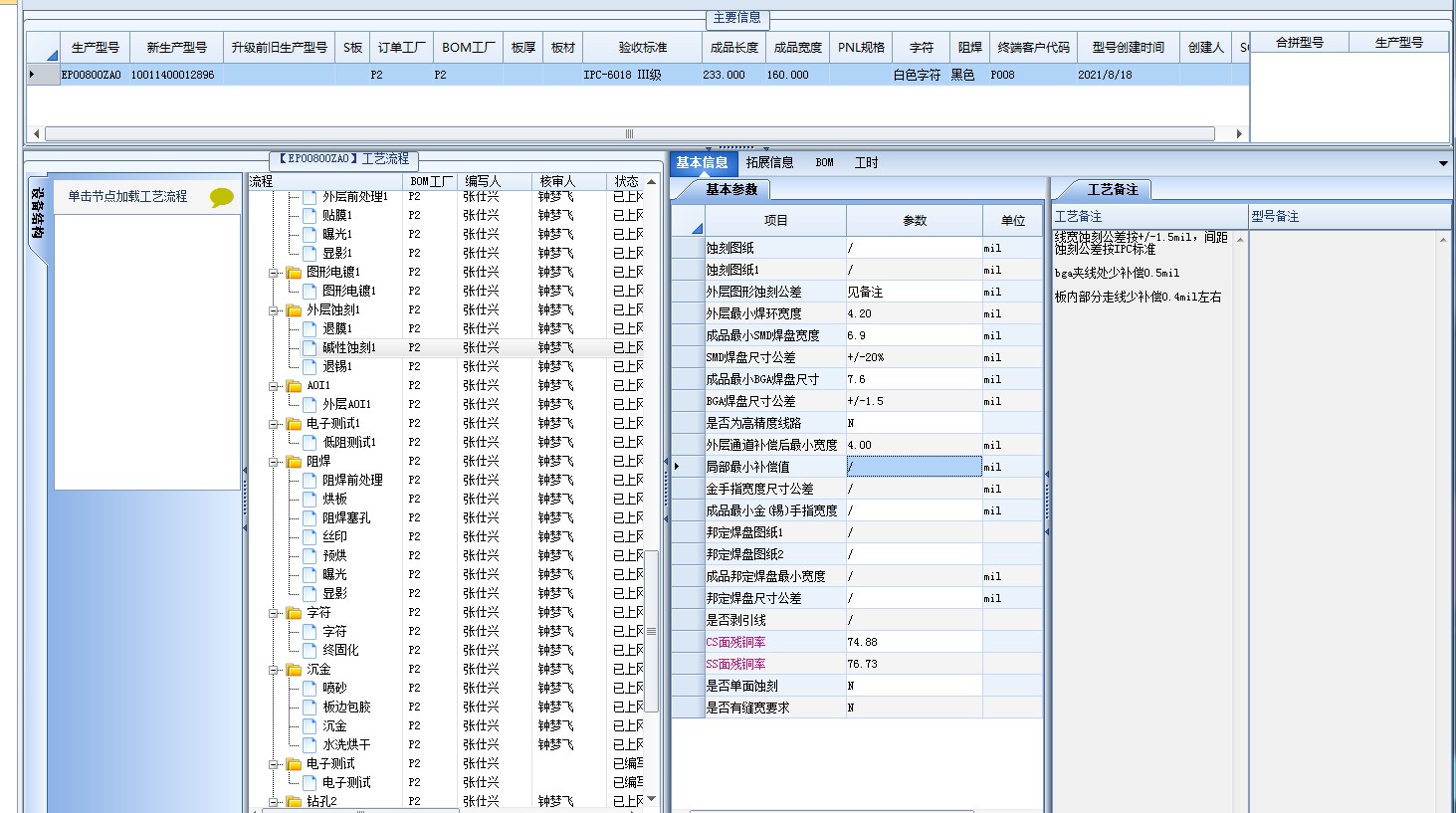
Task: Collapse the 电子测试1 tree node
Action: [x=274, y=424]
